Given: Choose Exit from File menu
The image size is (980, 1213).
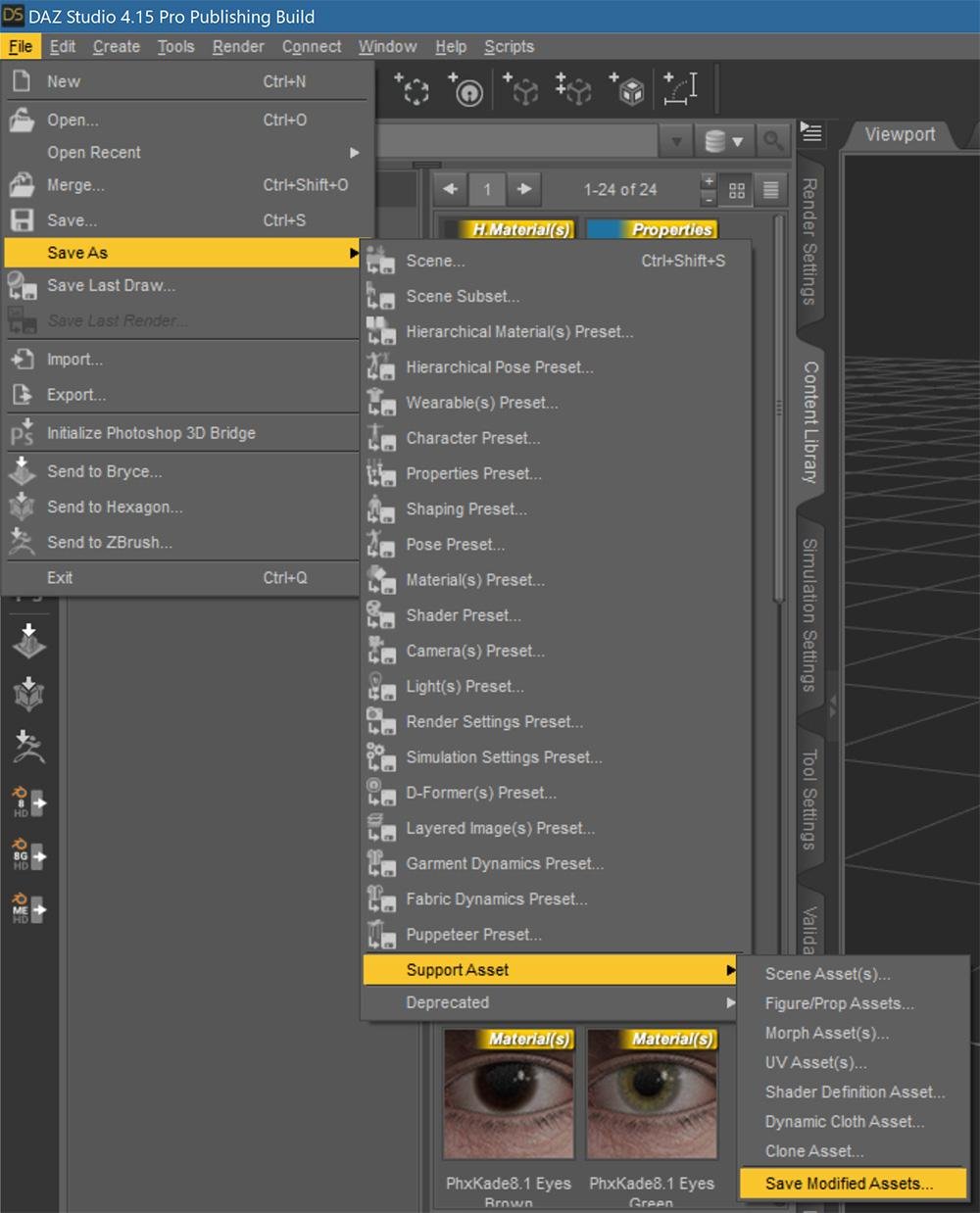Looking at the screenshot, I should 182,578.
